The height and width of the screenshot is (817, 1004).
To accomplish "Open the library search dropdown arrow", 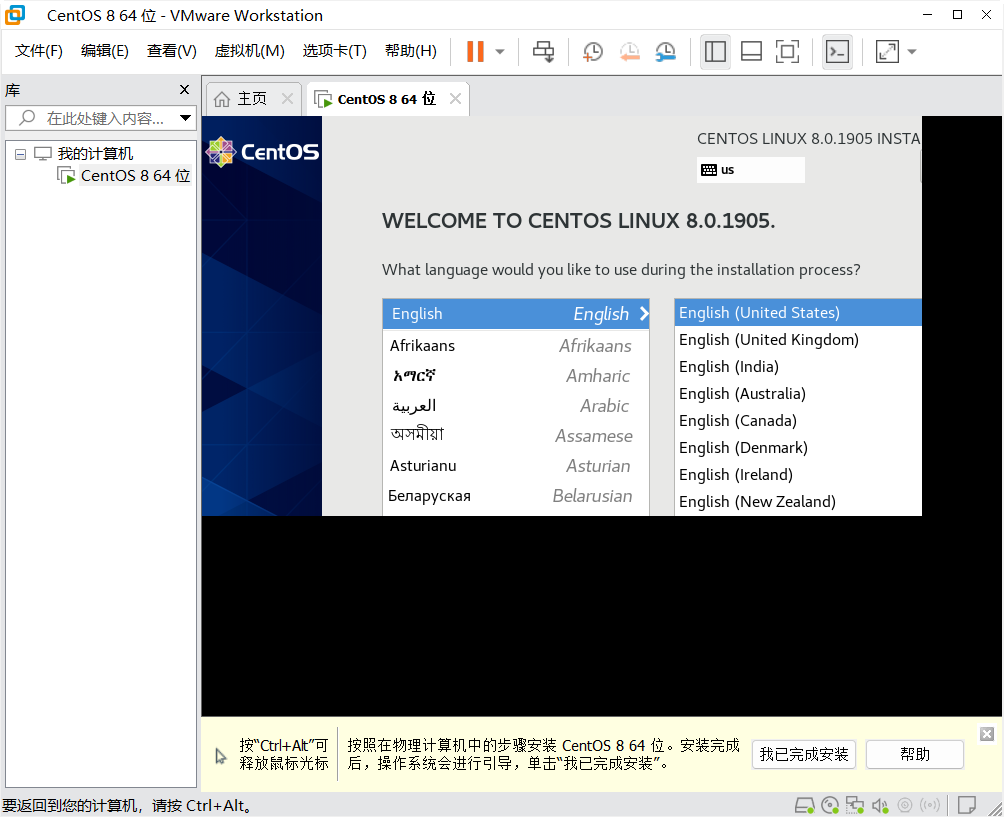I will pyautogui.click(x=186, y=118).
